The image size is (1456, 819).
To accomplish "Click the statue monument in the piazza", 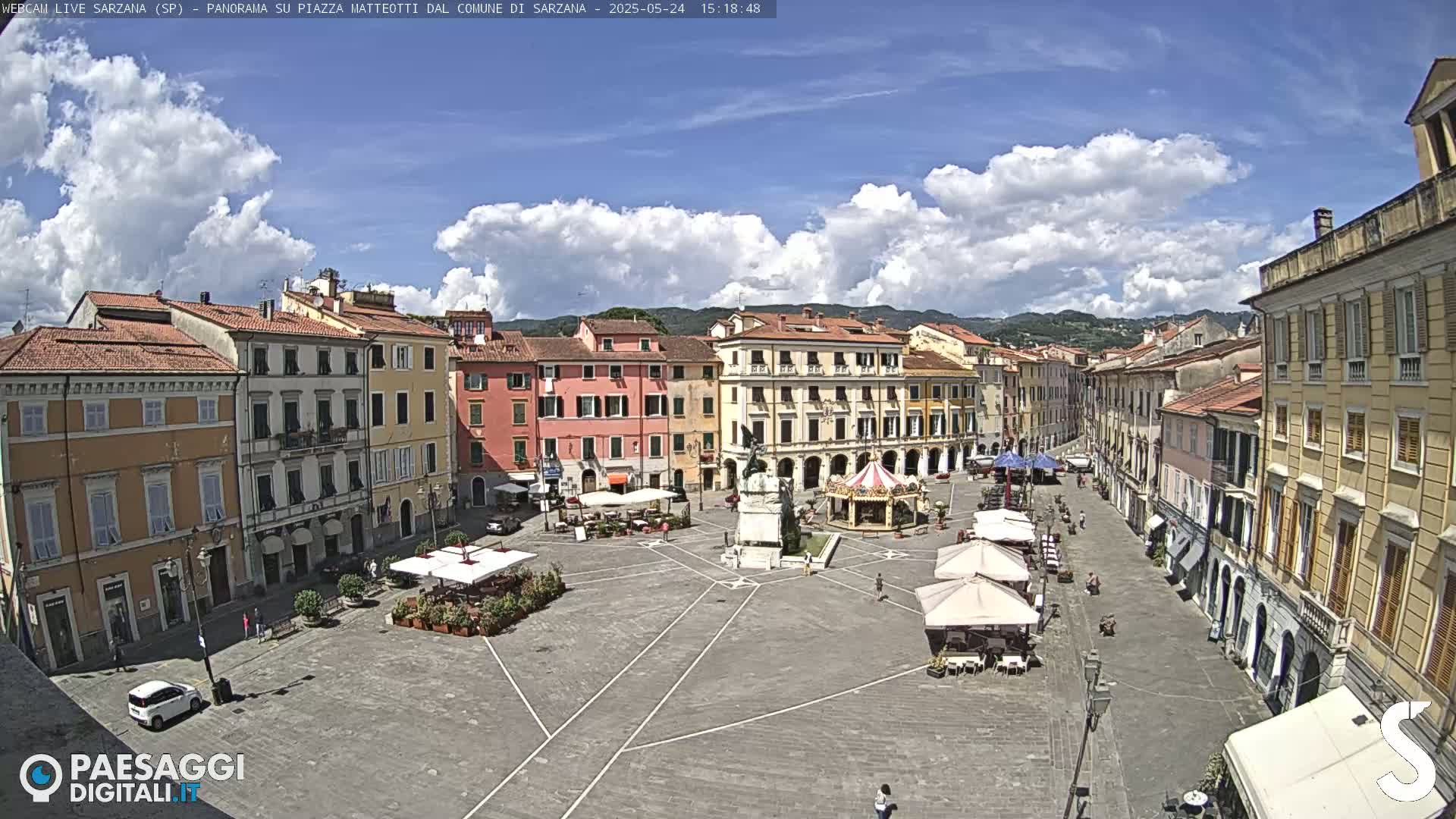I will (x=761, y=508).
